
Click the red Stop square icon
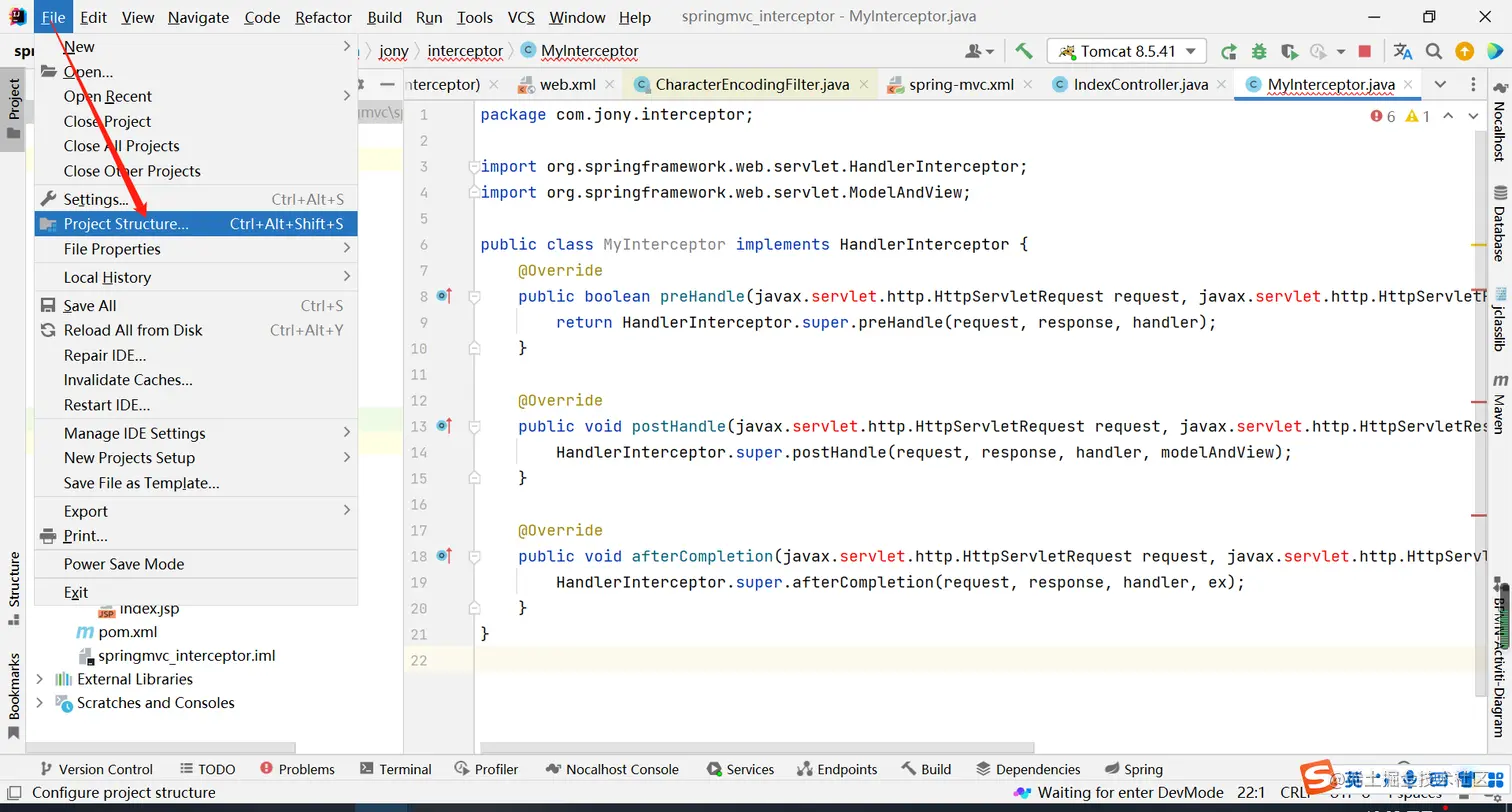pos(1365,51)
